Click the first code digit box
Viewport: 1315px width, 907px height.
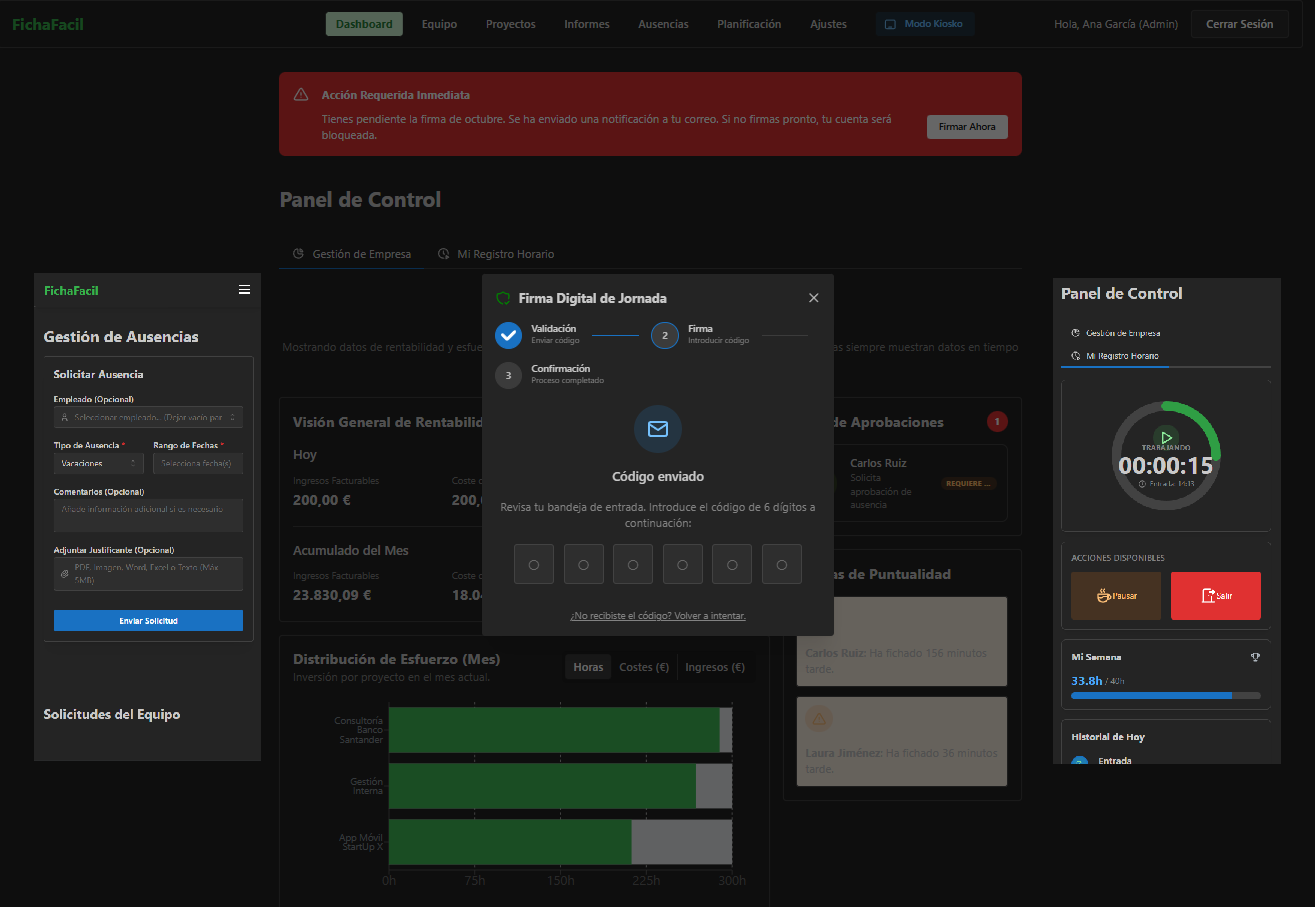tap(534, 564)
